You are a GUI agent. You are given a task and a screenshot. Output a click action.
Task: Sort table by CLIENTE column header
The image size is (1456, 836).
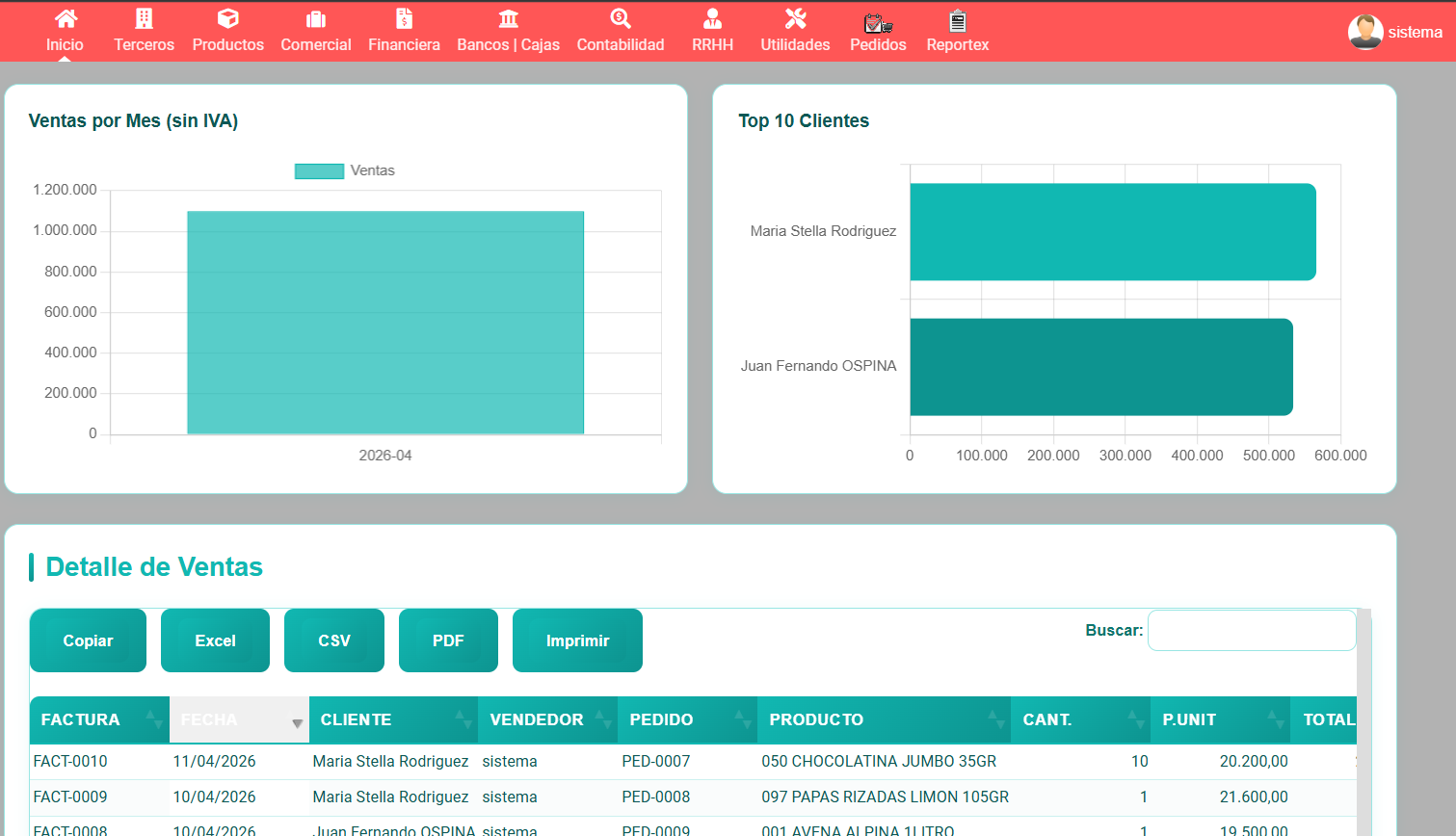[392, 719]
